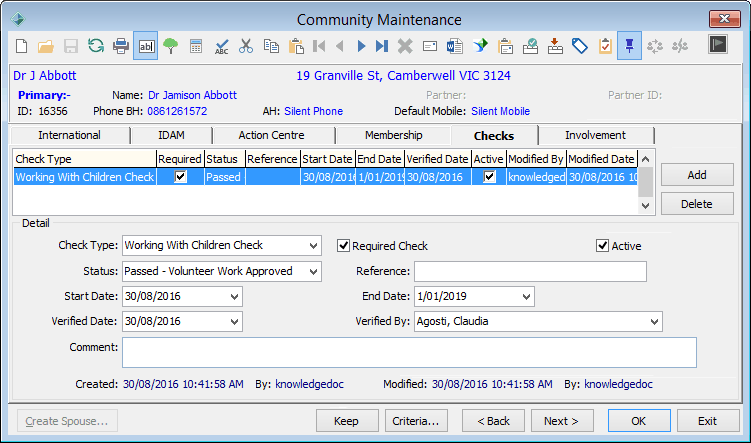
Task: Toggle the Active checkbox in Detail
Action: pos(602,246)
